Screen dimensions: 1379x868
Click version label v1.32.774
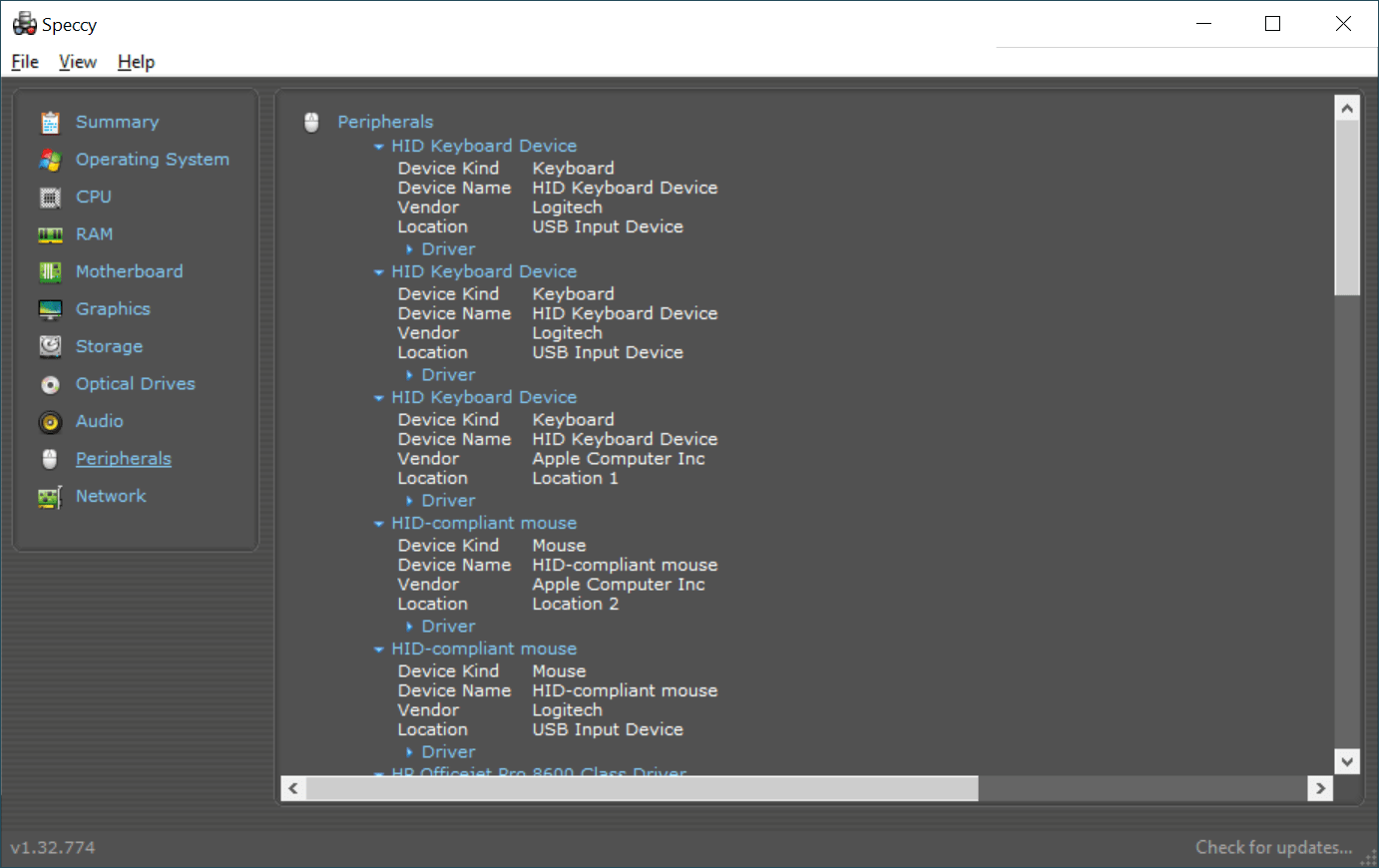point(53,847)
